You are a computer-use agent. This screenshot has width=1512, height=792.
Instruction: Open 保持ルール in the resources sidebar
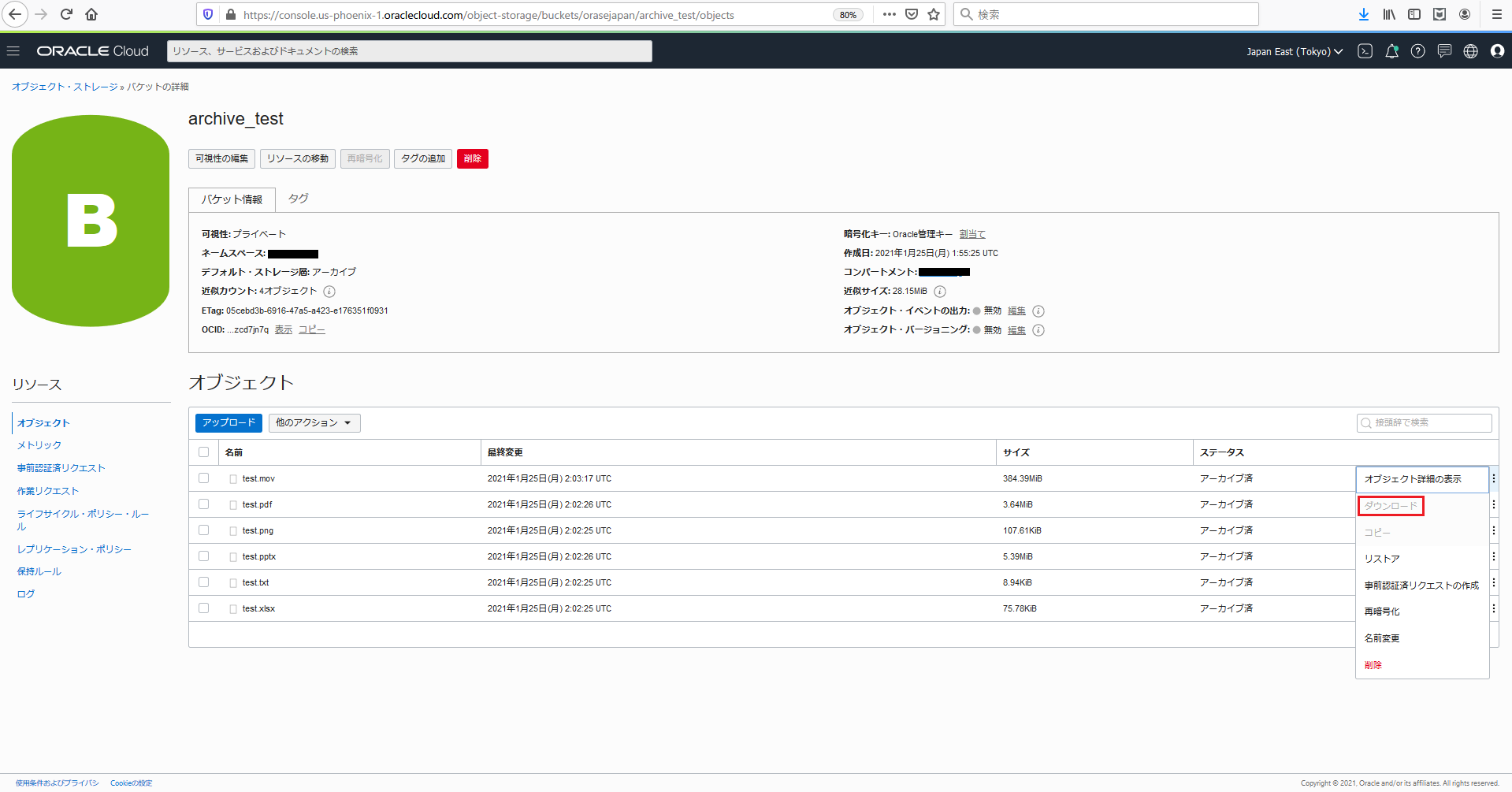click(x=39, y=571)
